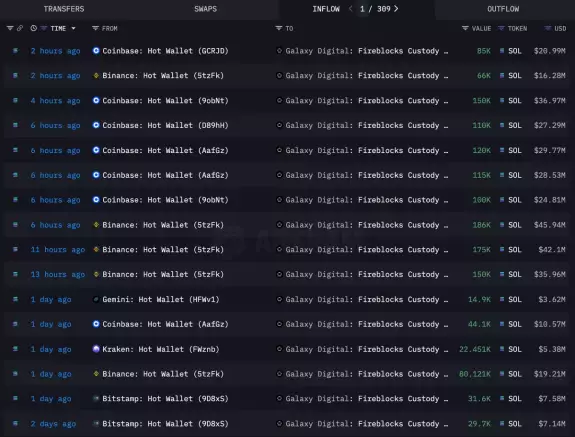Switch to the SWAPS tab

click(x=205, y=9)
